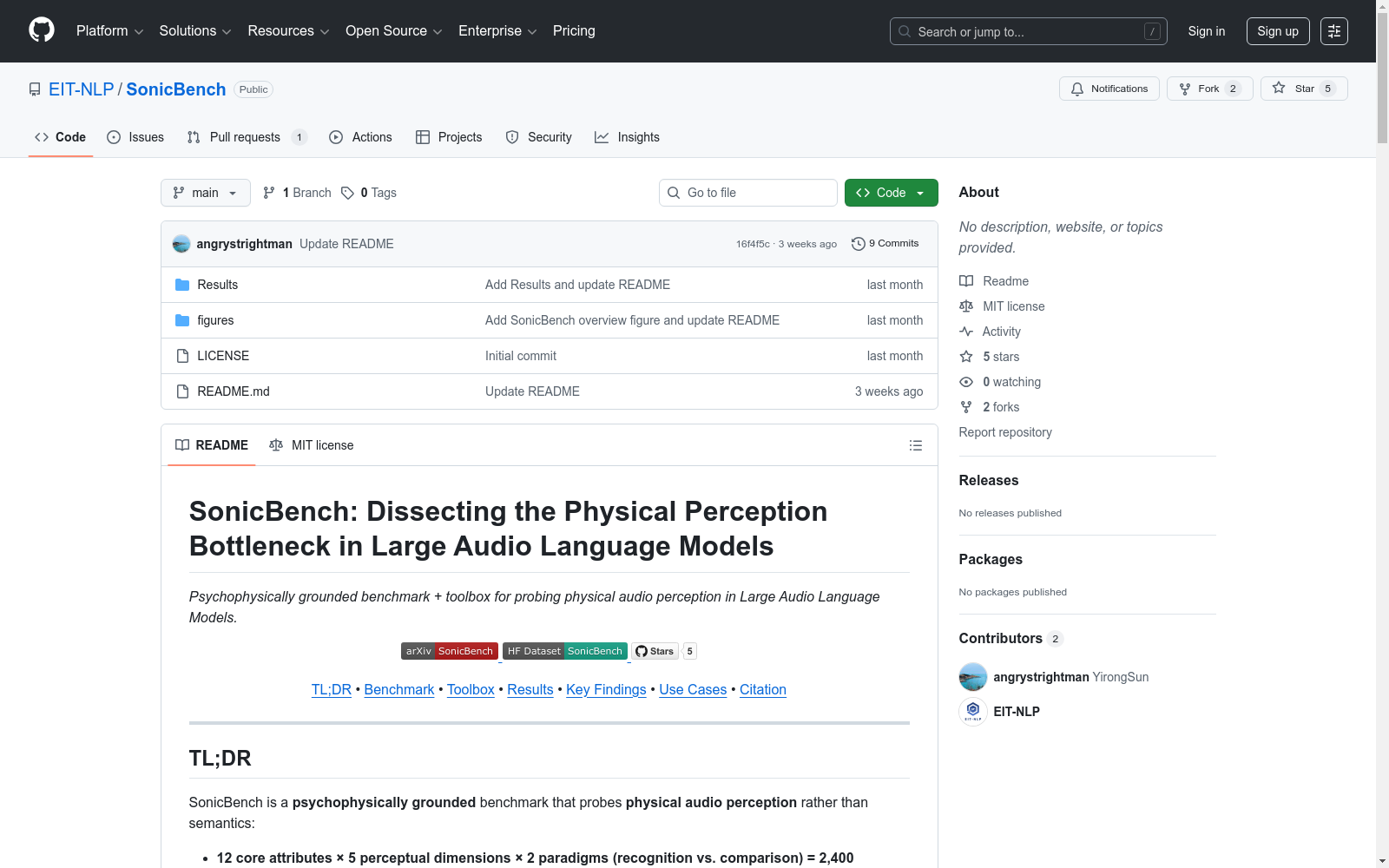
Task: Open the figures folder
Action: click(x=215, y=320)
